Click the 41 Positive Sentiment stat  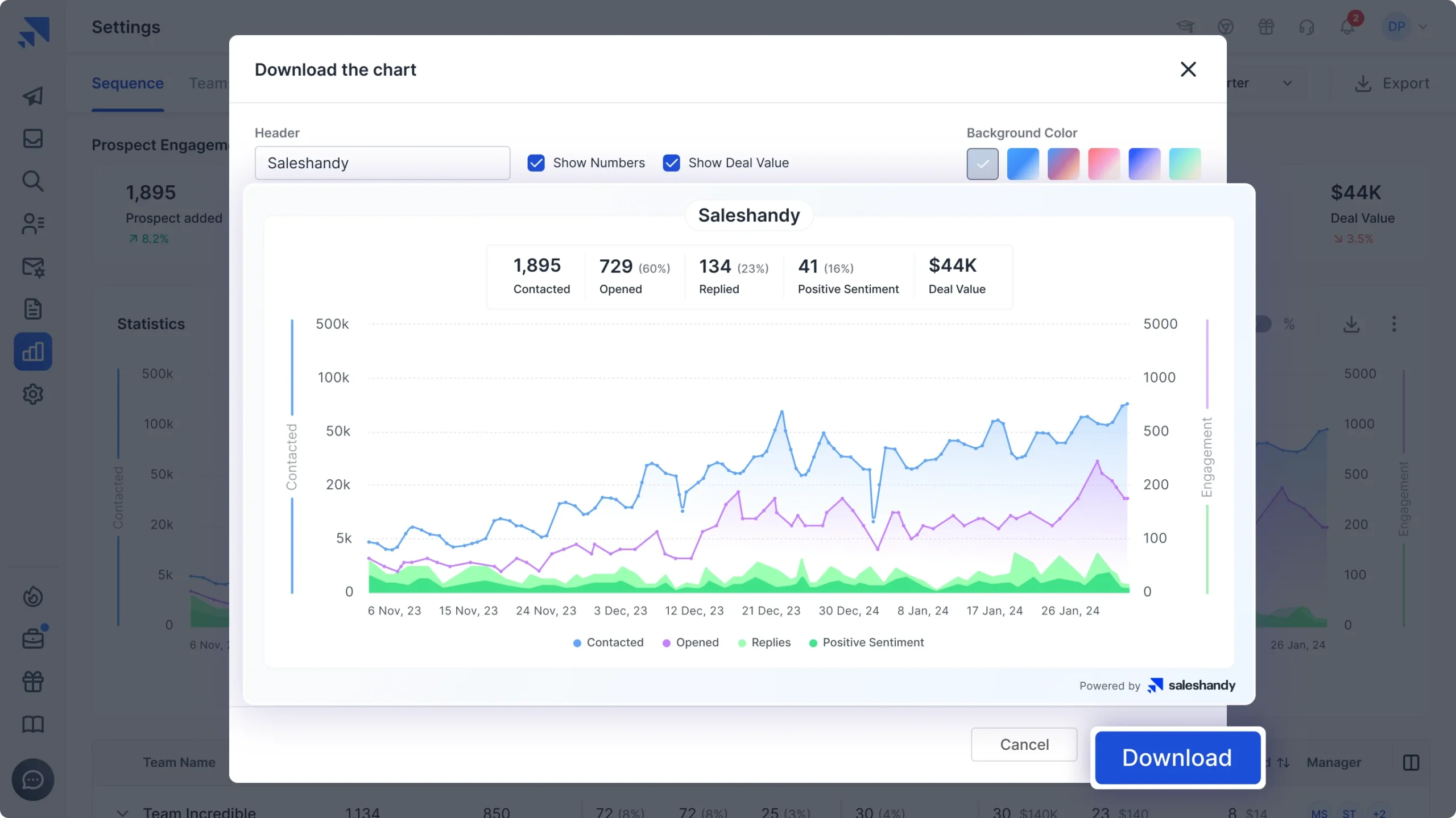pos(848,276)
